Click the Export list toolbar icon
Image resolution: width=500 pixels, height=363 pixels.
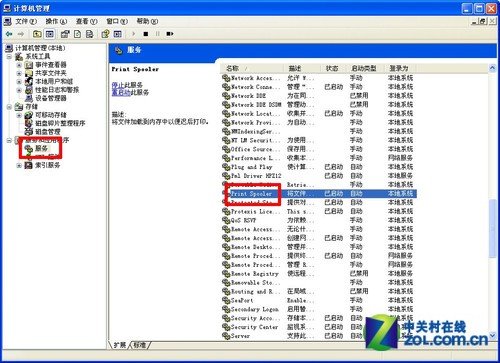point(89,34)
